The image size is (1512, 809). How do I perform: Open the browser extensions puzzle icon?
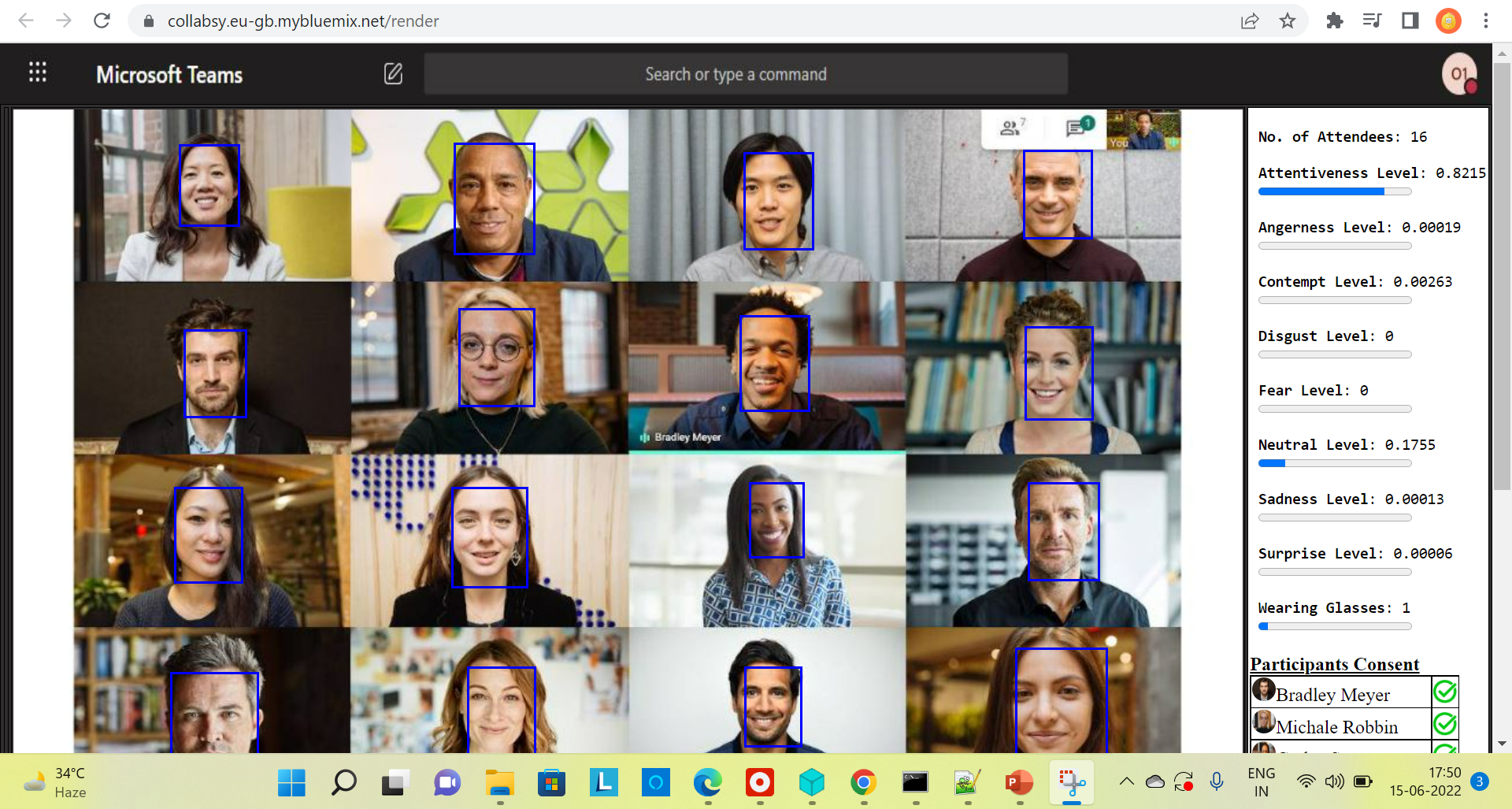click(x=1334, y=21)
